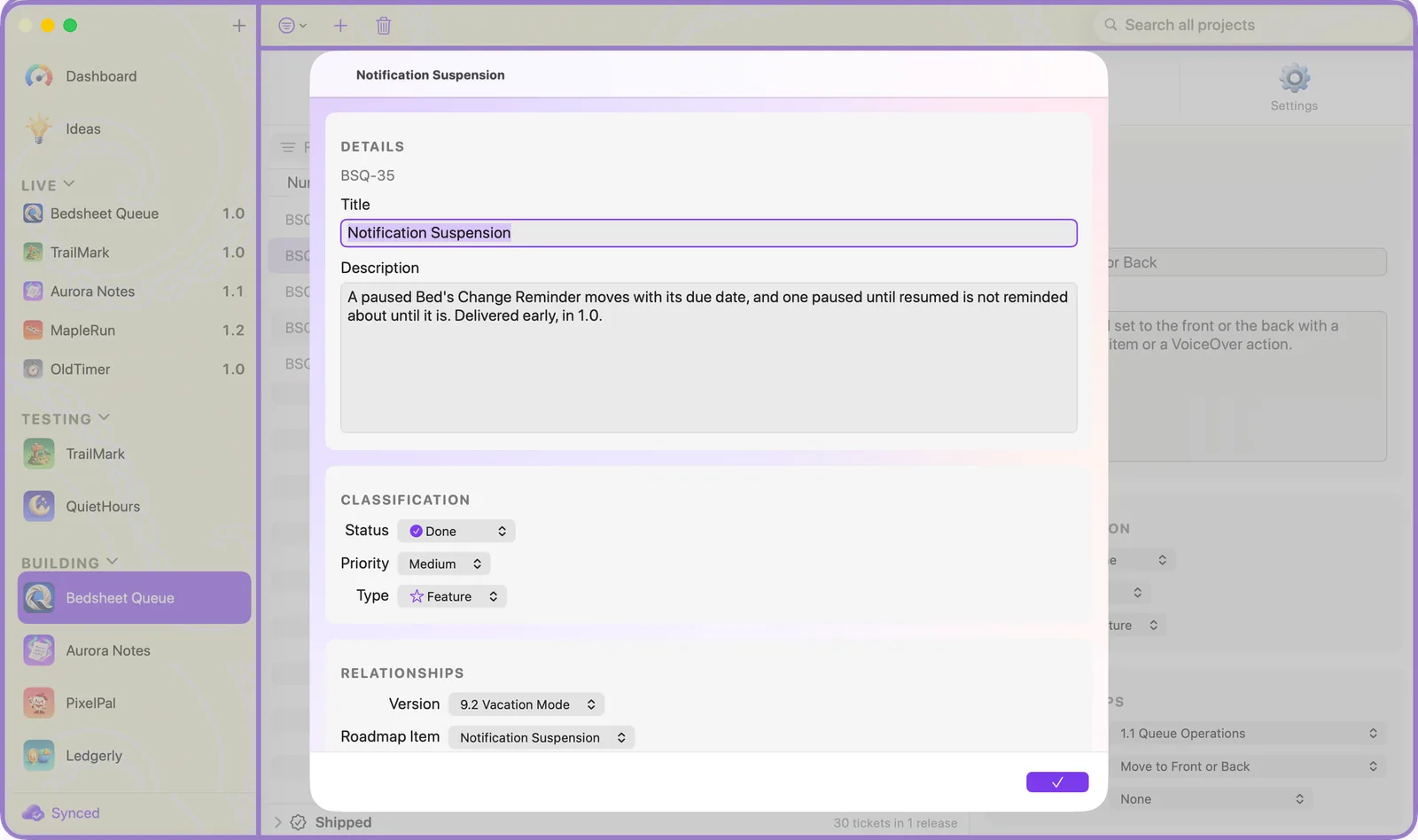1418x840 pixels.
Task: Open the Settings gear icon
Action: pos(1294,79)
